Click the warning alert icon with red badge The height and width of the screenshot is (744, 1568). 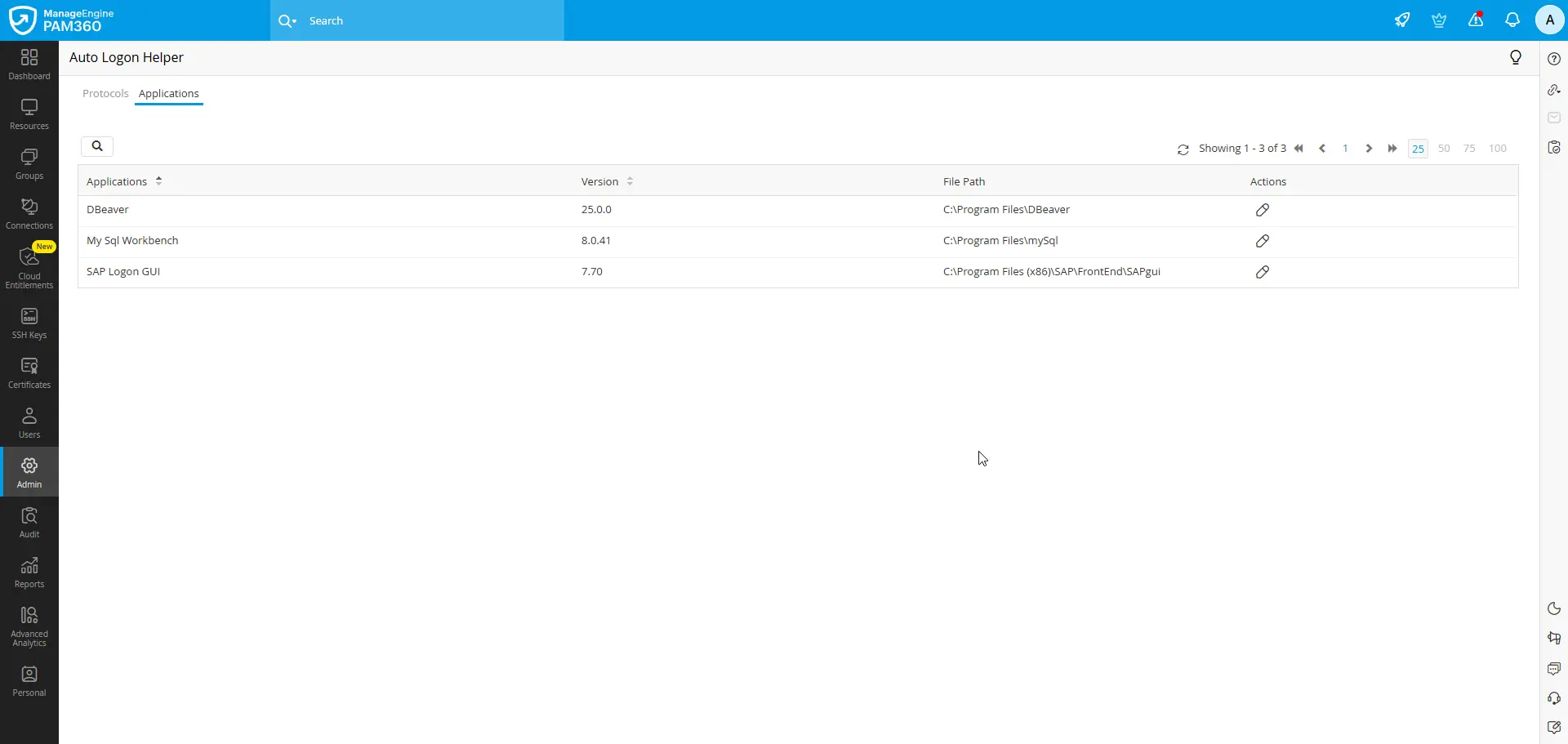[1475, 20]
